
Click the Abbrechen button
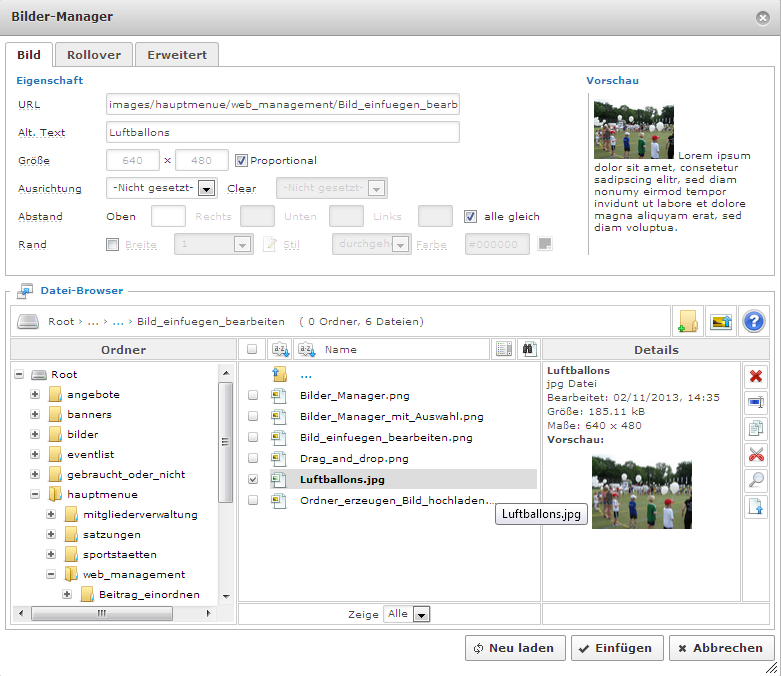pos(721,648)
